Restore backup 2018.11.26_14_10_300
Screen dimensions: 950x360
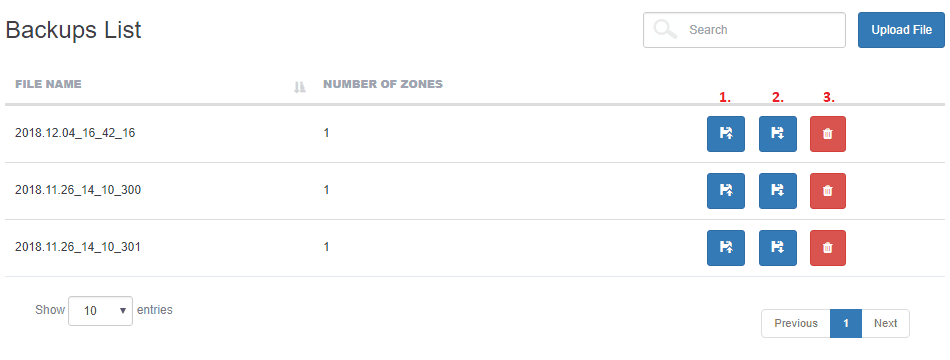coord(725,191)
